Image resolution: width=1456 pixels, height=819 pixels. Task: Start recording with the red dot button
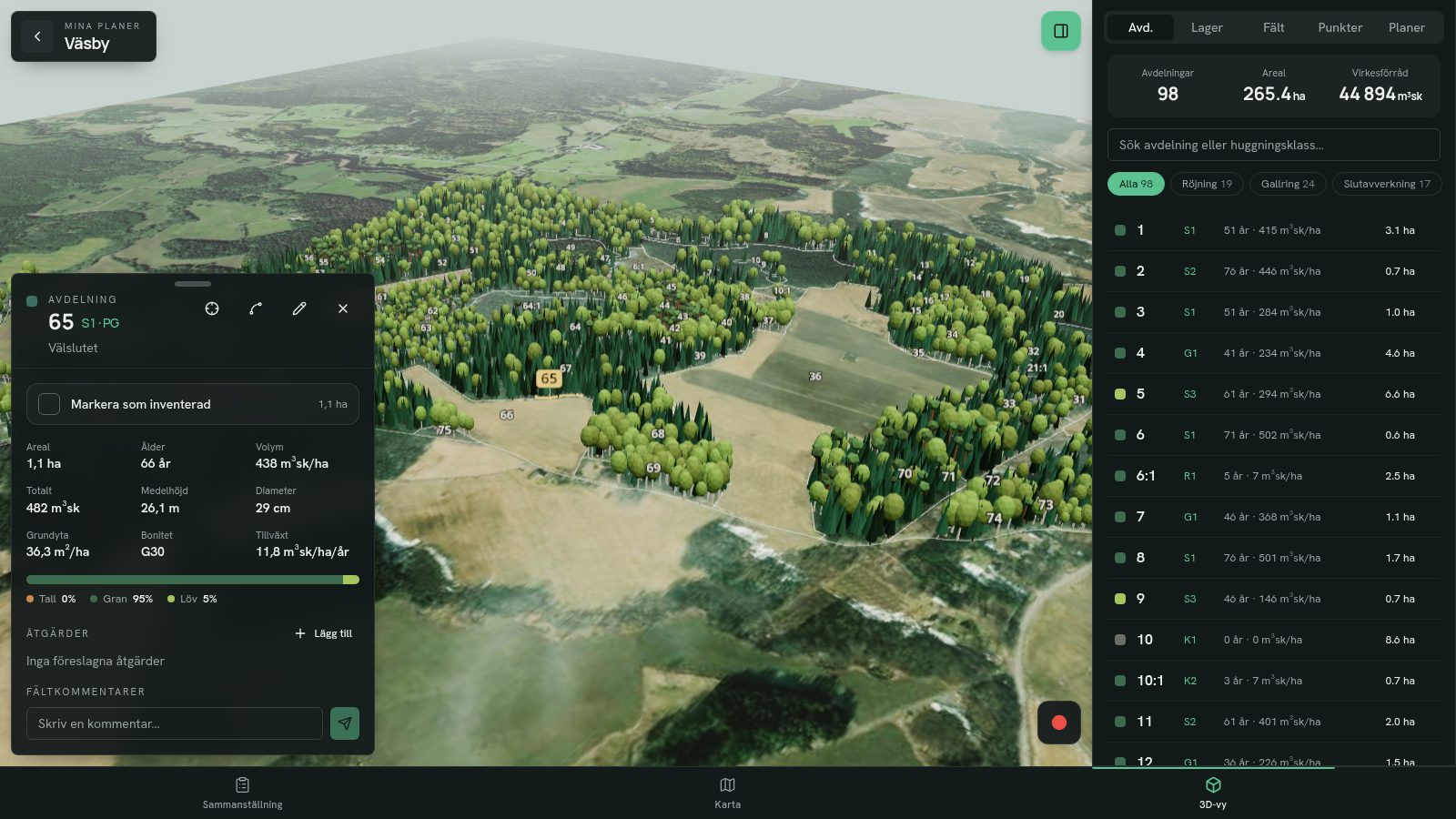tap(1059, 723)
